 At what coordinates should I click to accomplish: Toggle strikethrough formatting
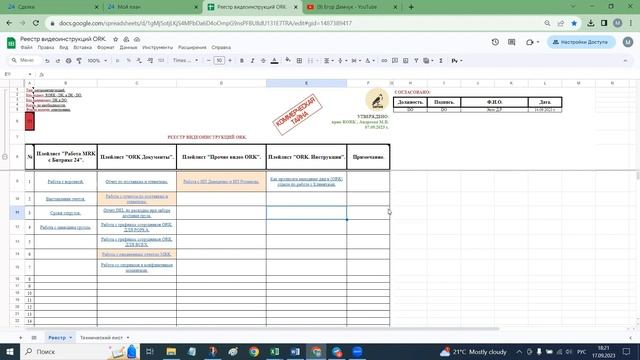263,60
